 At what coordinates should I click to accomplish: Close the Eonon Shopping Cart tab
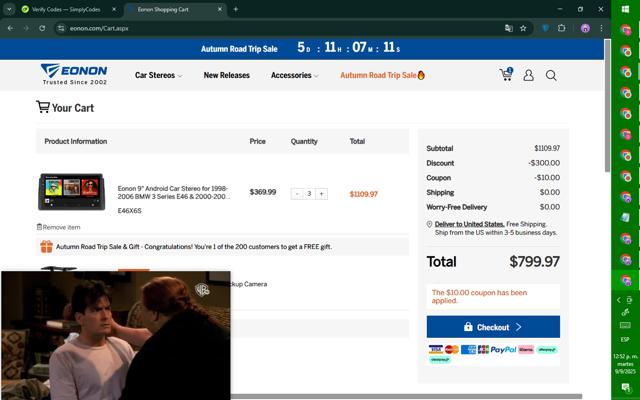(x=220, y=9)
